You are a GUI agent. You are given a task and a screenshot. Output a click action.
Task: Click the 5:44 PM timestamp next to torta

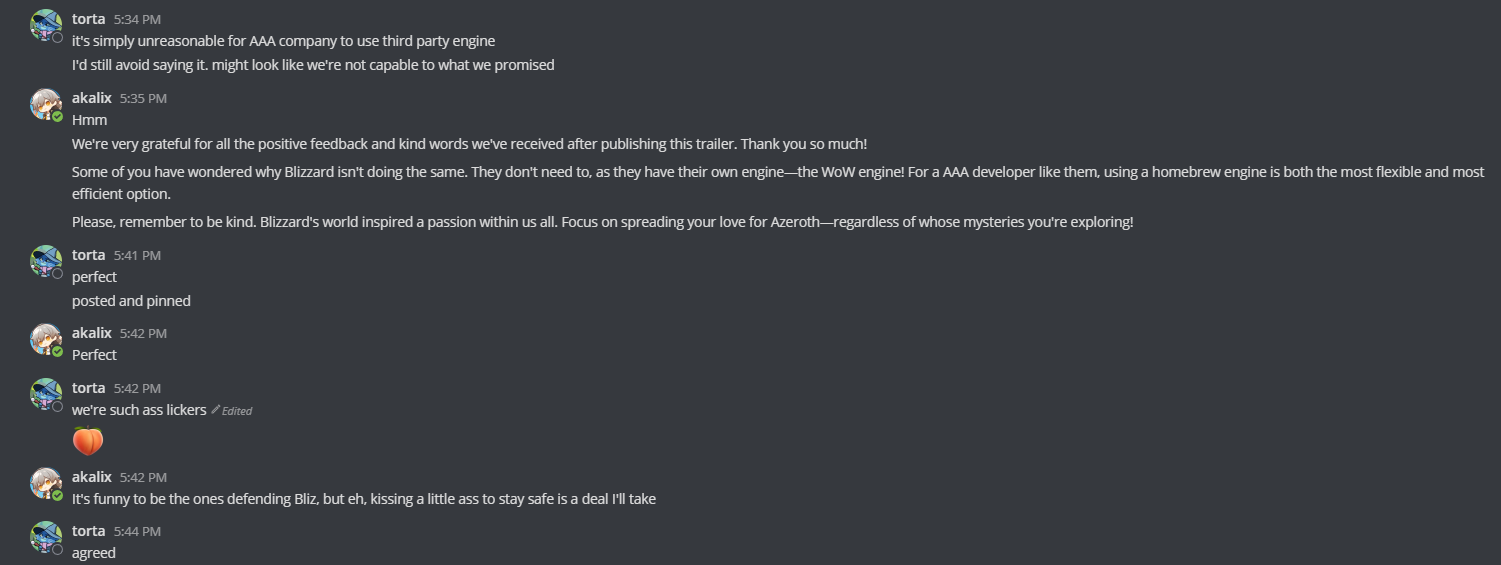(137, 532)
